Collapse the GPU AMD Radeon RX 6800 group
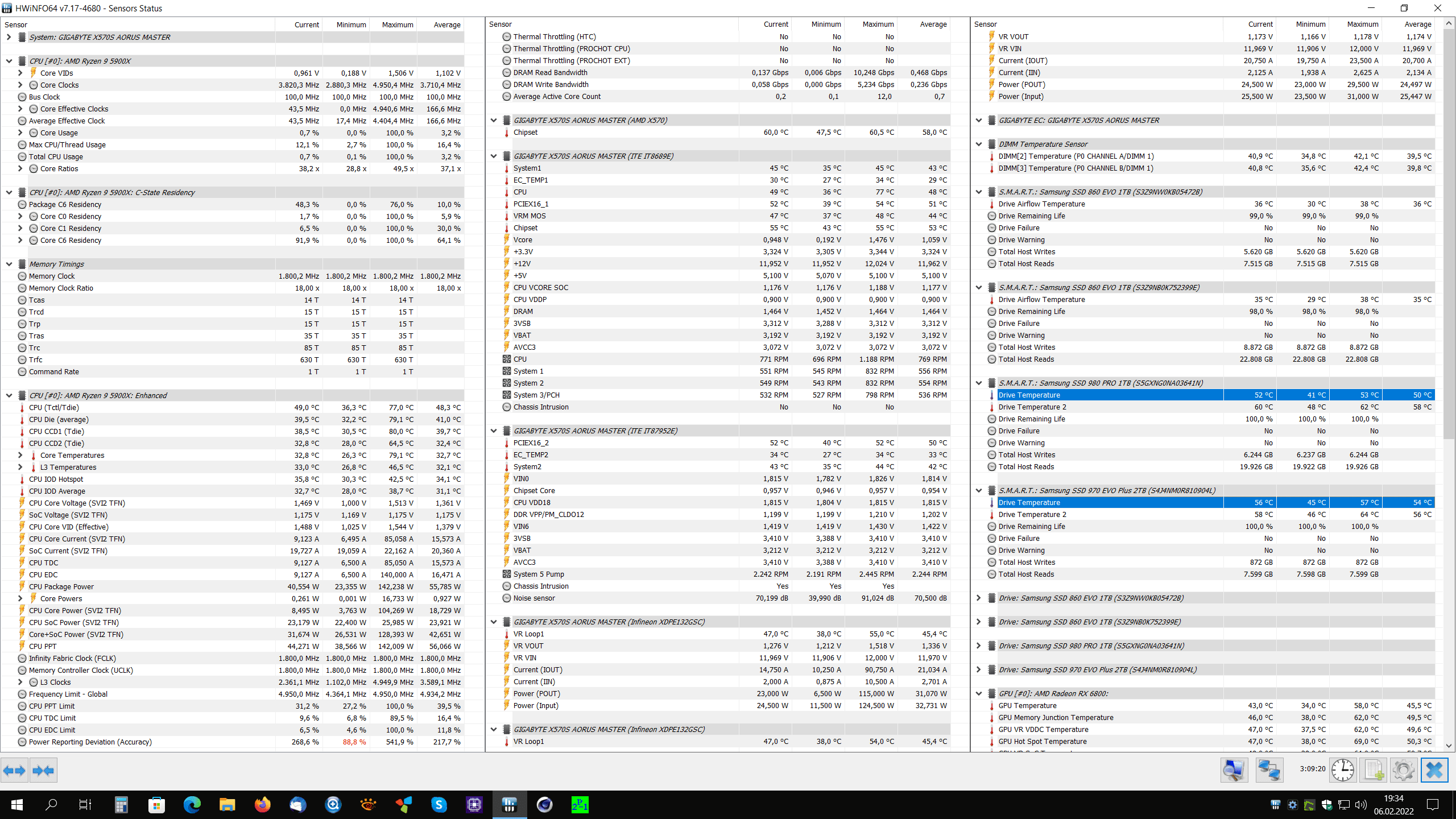This screenshot has width=1456, height=819. (979, 694)
